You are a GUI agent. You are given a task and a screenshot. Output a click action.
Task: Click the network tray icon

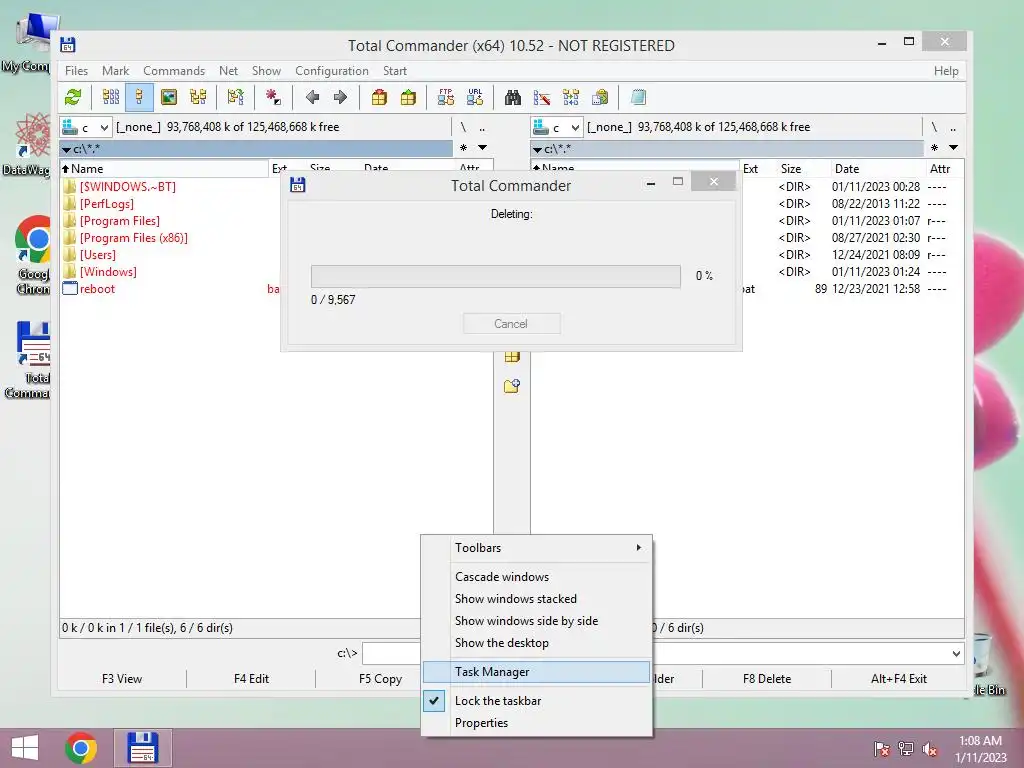pyautogui.click(x=906, y=748)
